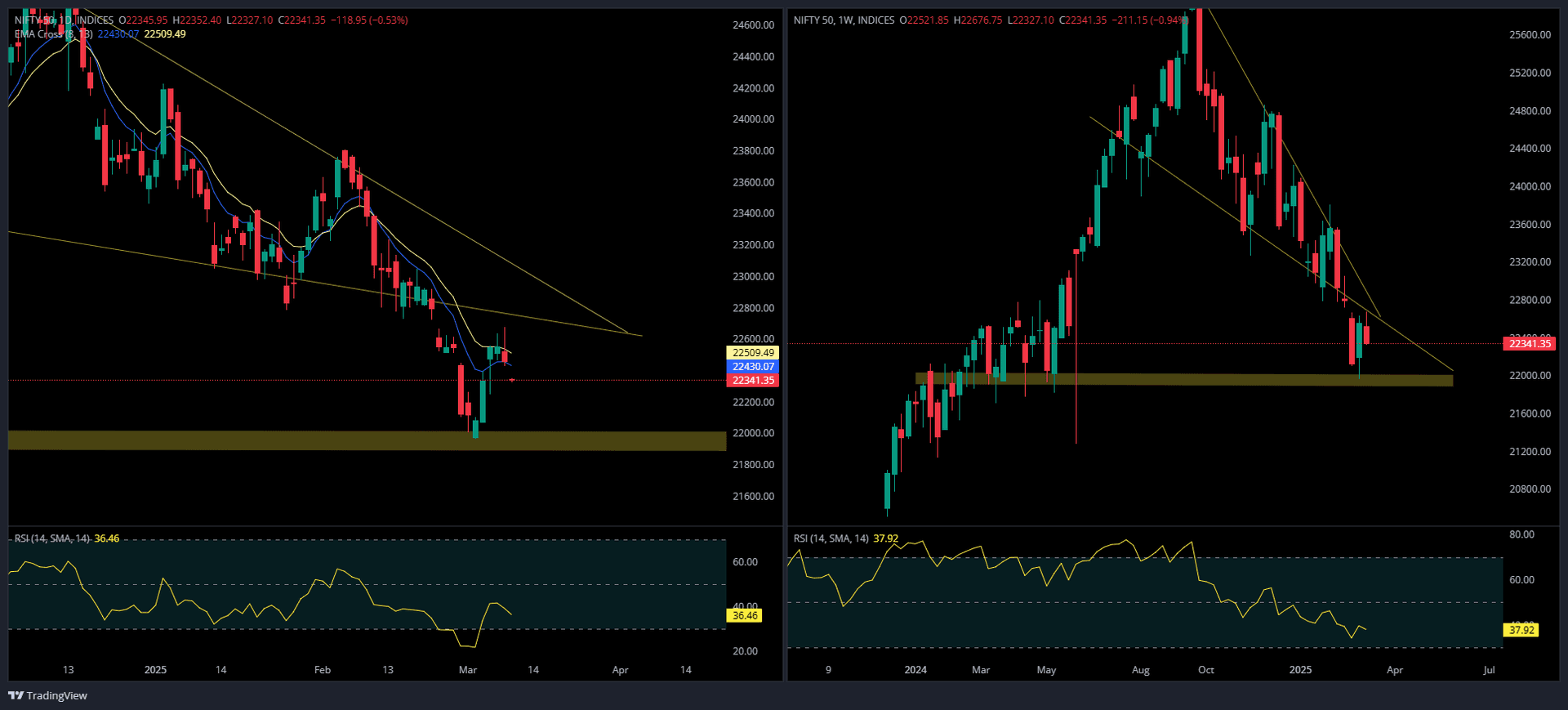This screenshot has width=1568, height=710.
Task: Click the 24000.00 label on daily price axis
Action: coord(753,119)
